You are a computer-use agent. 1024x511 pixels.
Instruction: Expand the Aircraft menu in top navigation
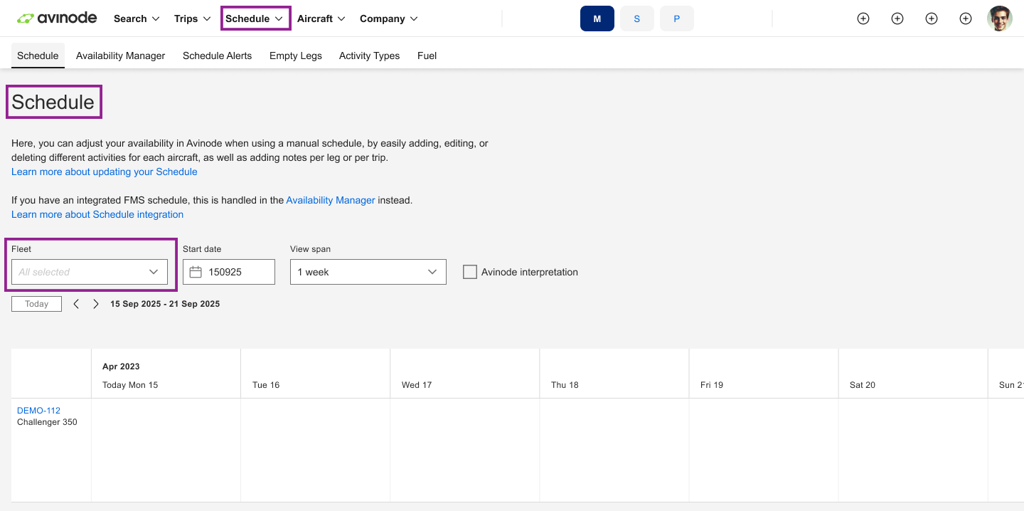321,19
